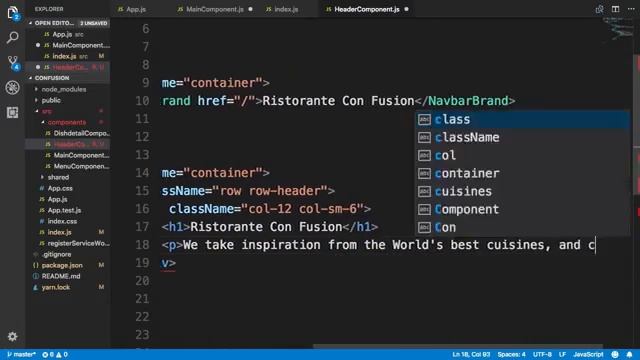The height and width of the screenshot is (360, 640).
Task: Change language mode via JavaScript status item
Action: 588,354
